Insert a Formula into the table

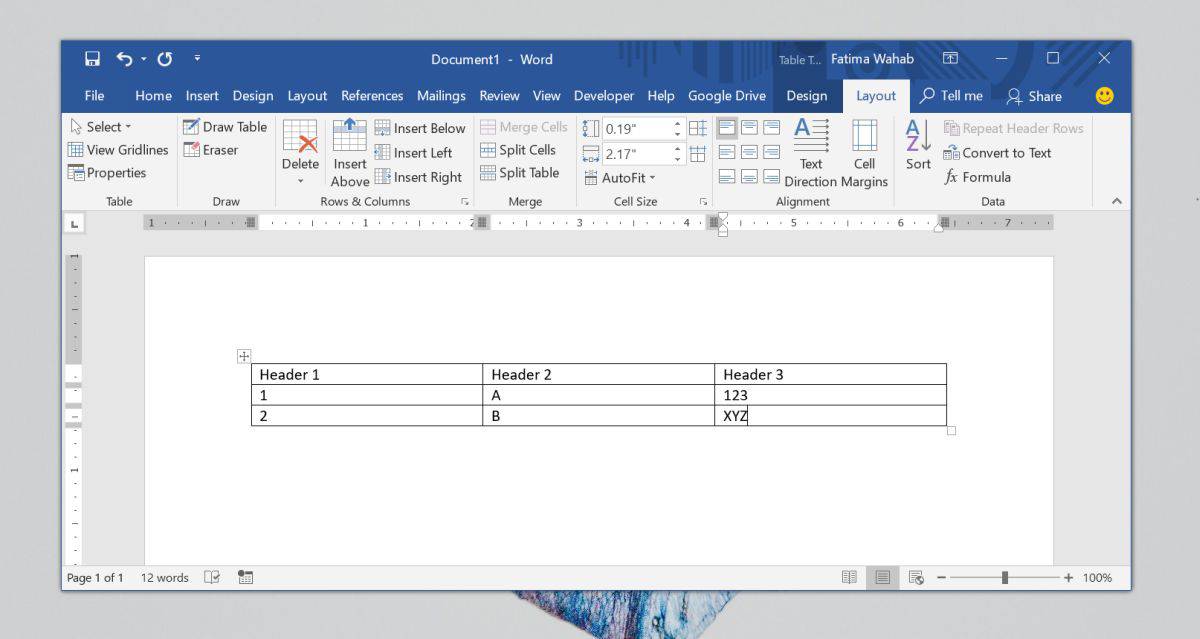tap(978, 175)
